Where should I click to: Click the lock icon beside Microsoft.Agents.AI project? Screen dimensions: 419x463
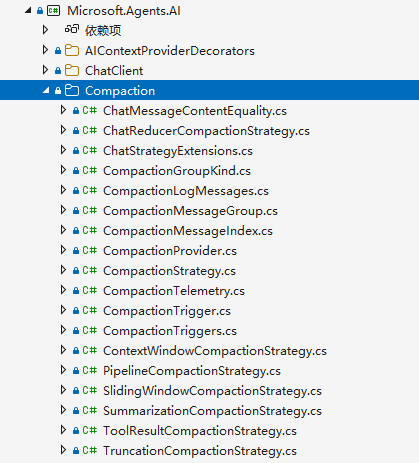[40, 11]
